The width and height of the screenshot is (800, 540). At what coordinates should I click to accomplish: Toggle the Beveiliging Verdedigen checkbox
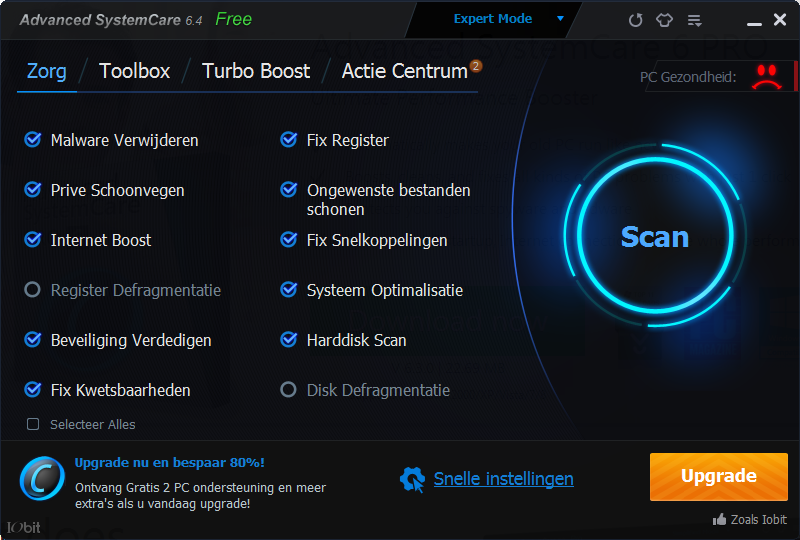tap(33, 339)
